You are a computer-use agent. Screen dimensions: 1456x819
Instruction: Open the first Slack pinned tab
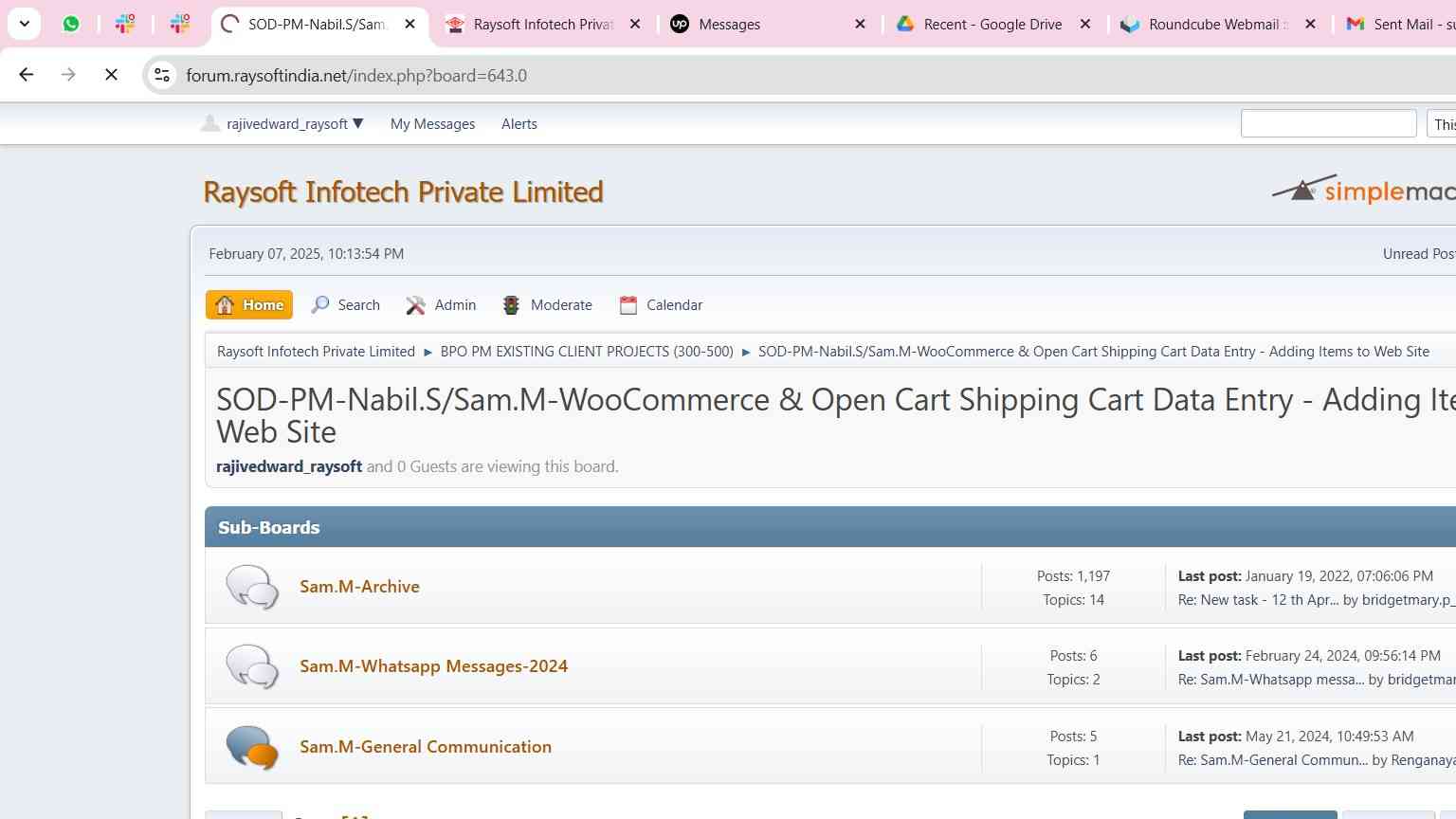point(125,25)
